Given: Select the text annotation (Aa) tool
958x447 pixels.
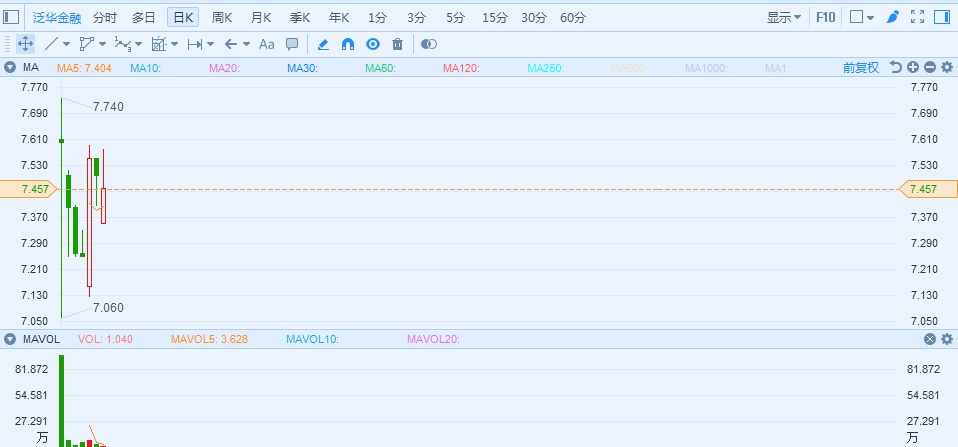Looking at the screenshot, I should point(266,44).
